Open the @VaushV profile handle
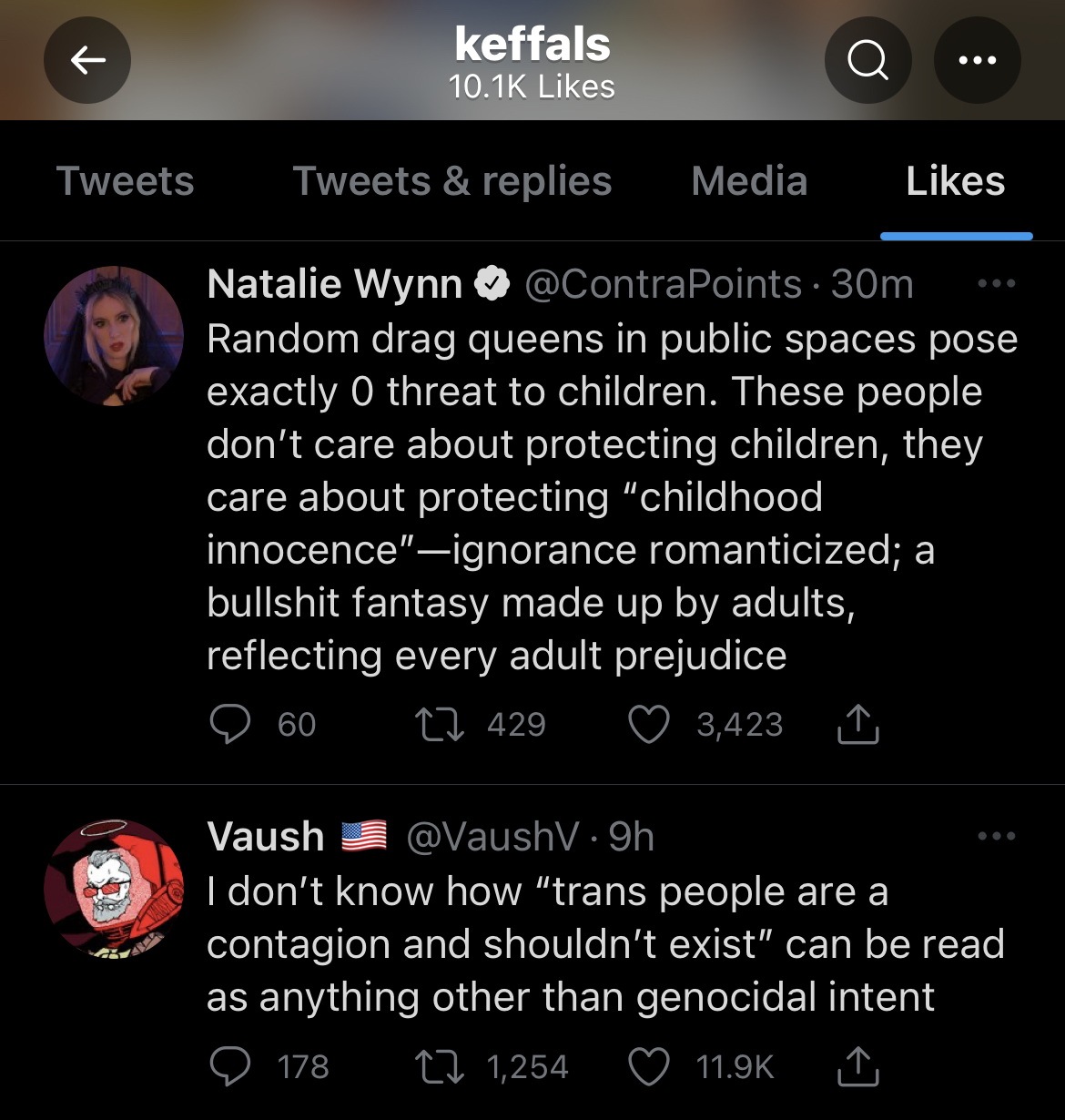 click(x=492, y=837)
